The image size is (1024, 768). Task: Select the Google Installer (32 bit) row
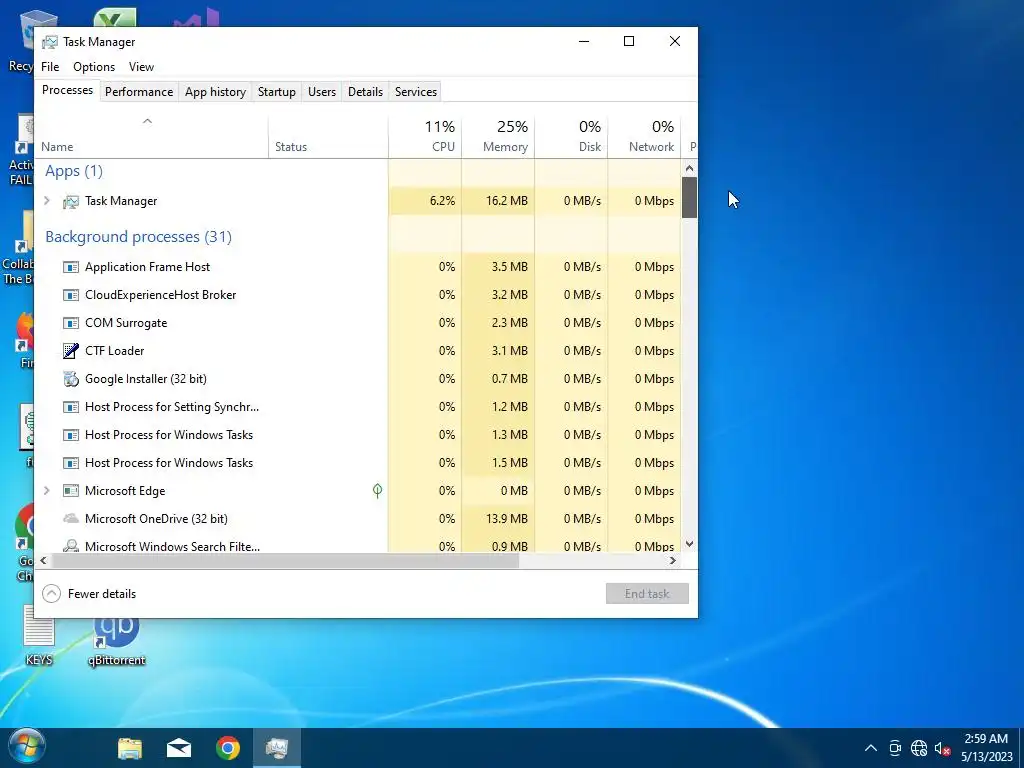(358, 379)
